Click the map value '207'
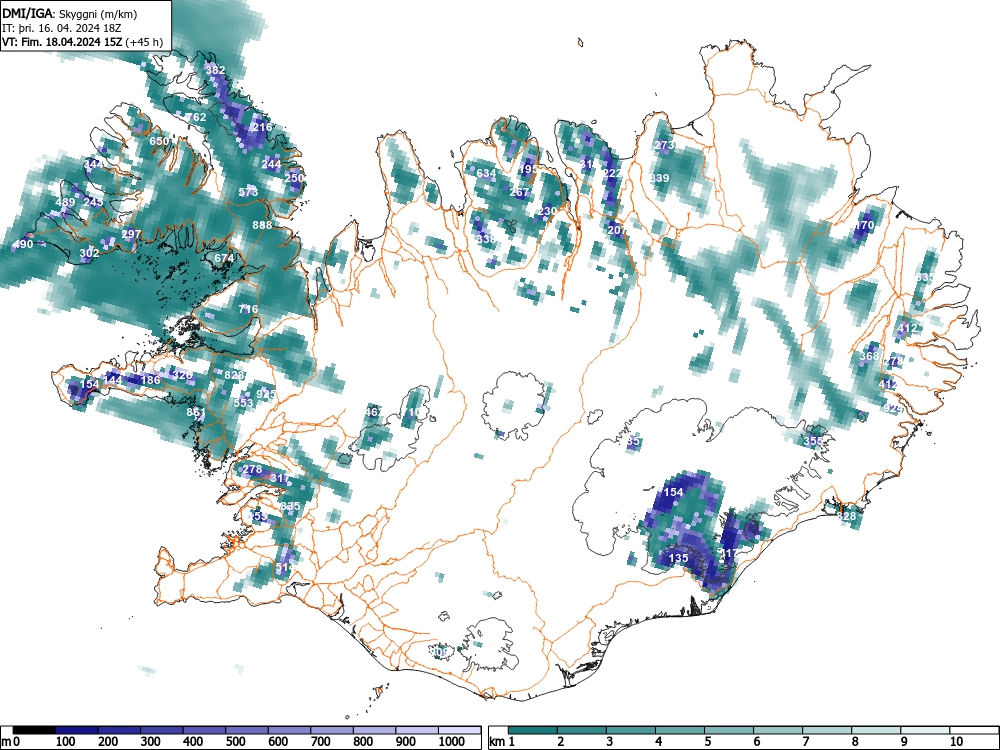1000x750 pixels. (x=617, y=230)
